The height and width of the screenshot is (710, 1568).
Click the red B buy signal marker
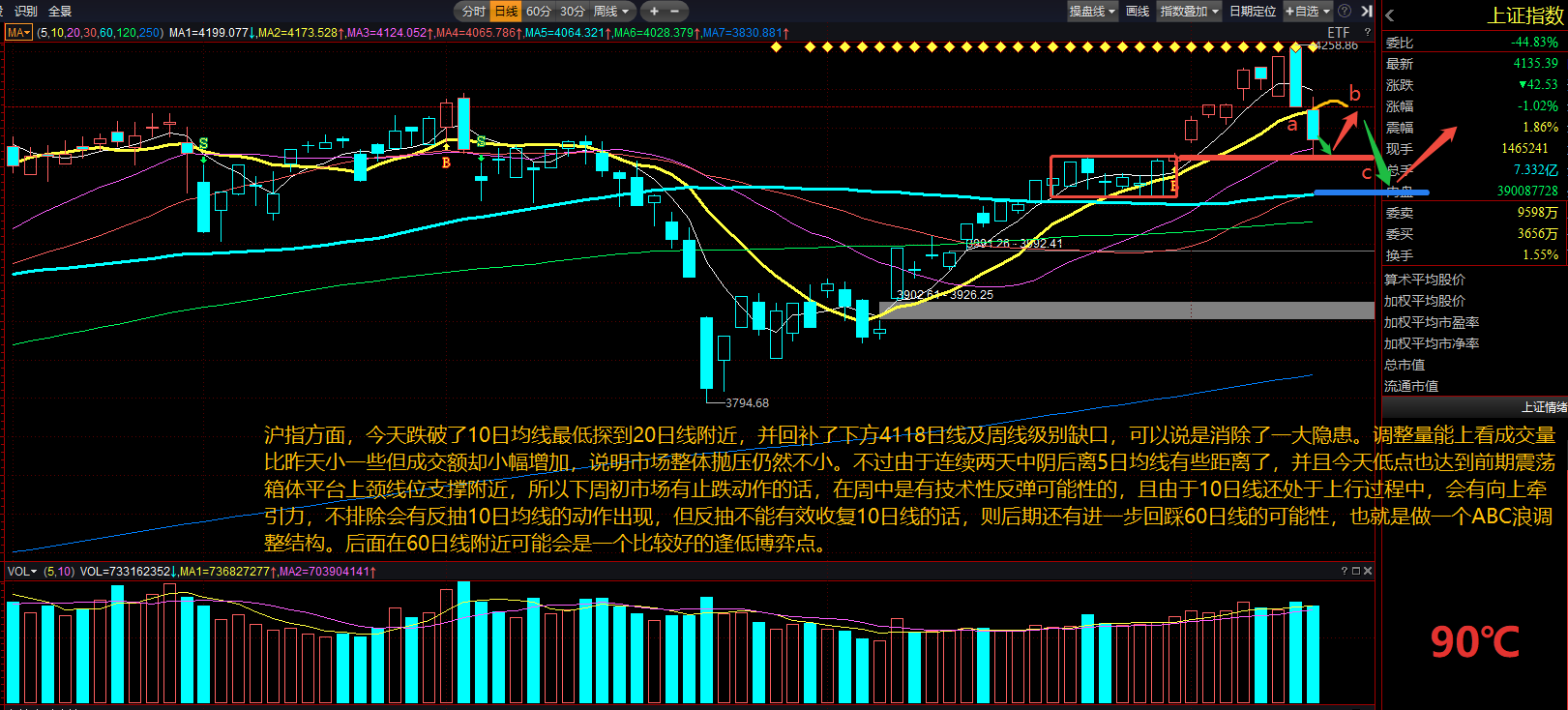pos(446,163)
